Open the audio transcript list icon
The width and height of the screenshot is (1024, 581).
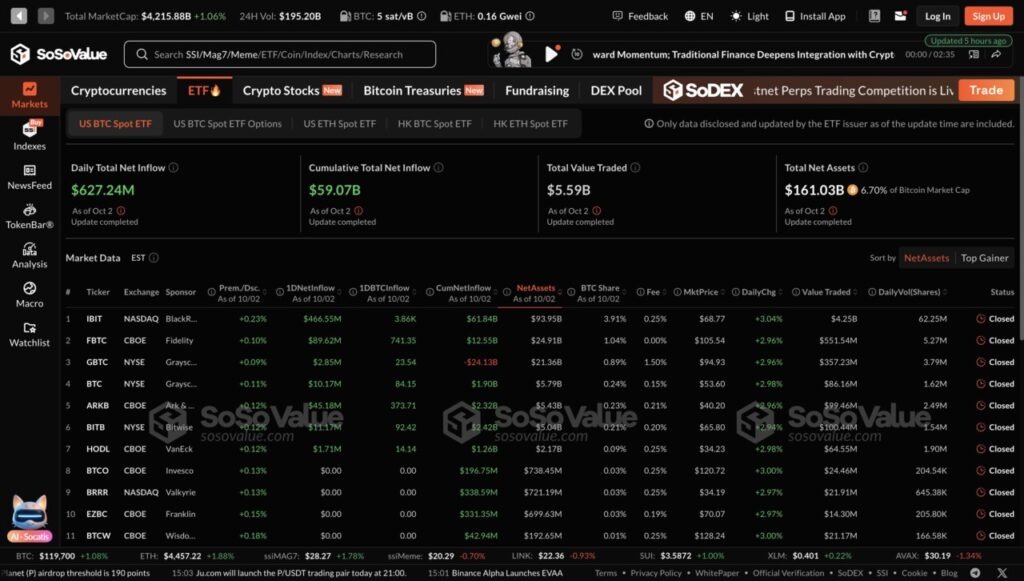[974, 55]
